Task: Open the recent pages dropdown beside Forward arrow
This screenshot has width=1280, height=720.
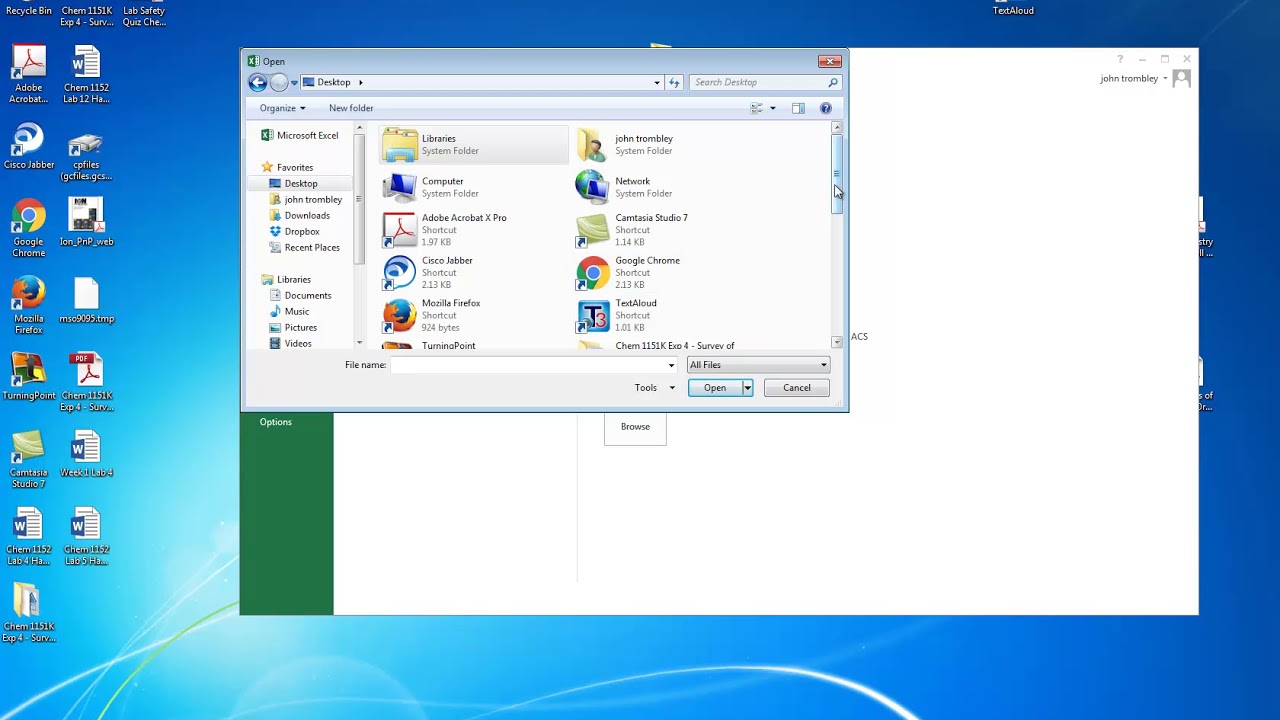Action: point(294,83)
